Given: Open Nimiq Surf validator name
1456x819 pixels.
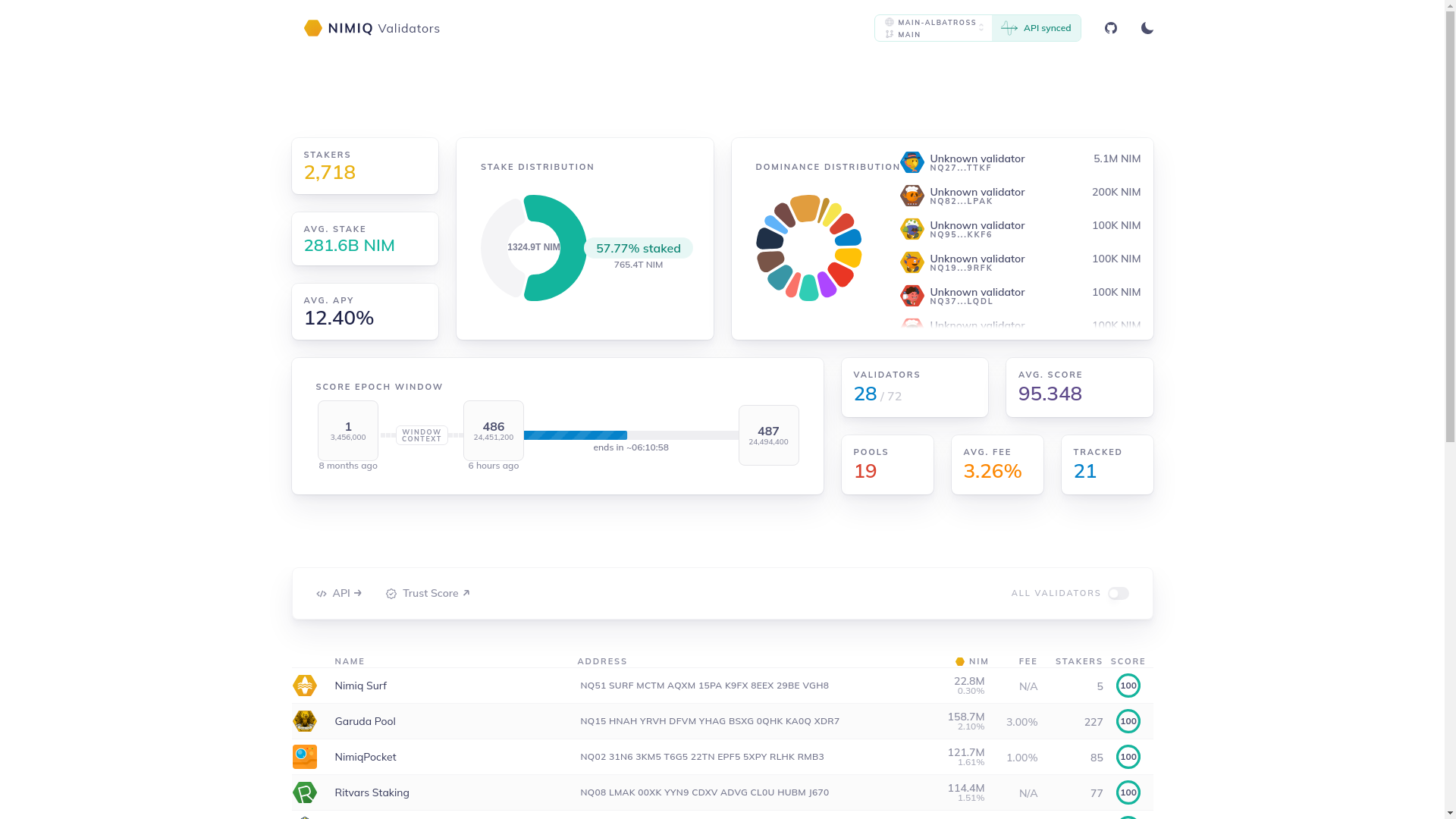Looking at the screenshot, I should [360, 686].
